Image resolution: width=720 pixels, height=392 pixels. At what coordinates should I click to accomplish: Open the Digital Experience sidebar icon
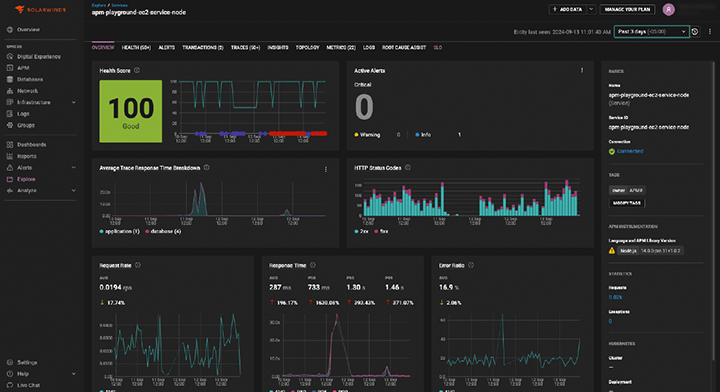10,56
